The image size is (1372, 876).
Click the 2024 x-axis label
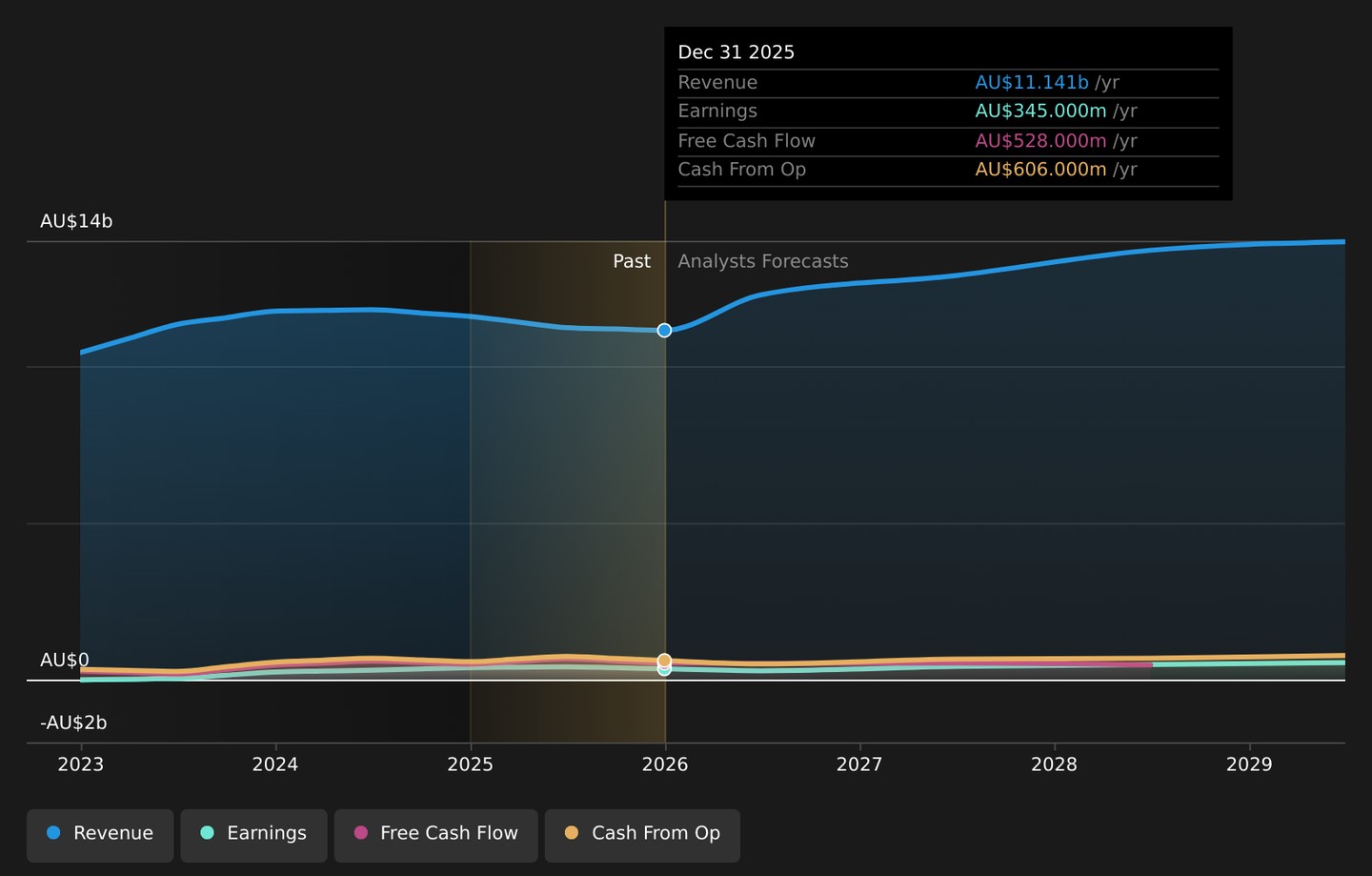click(275, 764)
